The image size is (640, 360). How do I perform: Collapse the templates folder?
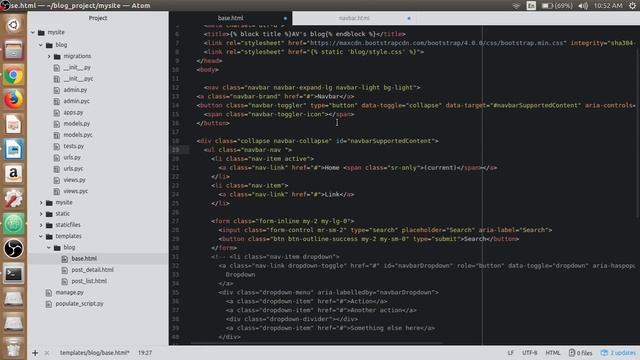tap(41, 236)
